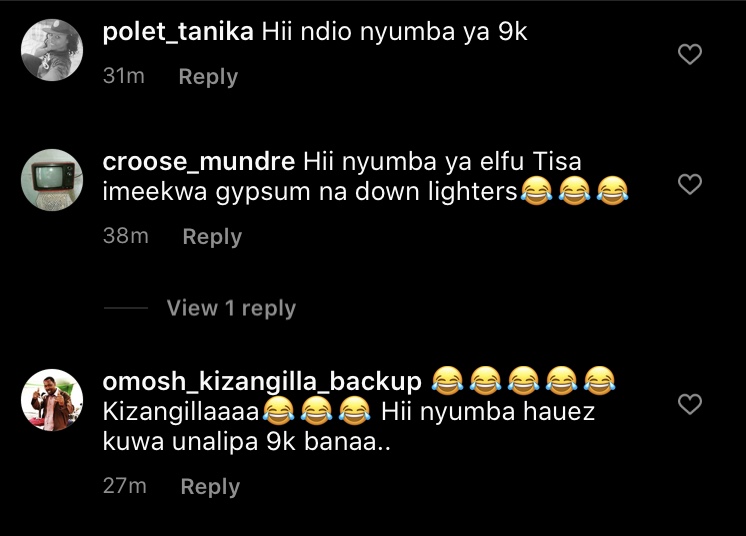Like omosh_kizangilla_backup's comment via the heart icon
The width and height of the screenshot is (746, 536).
coord(690,404)
